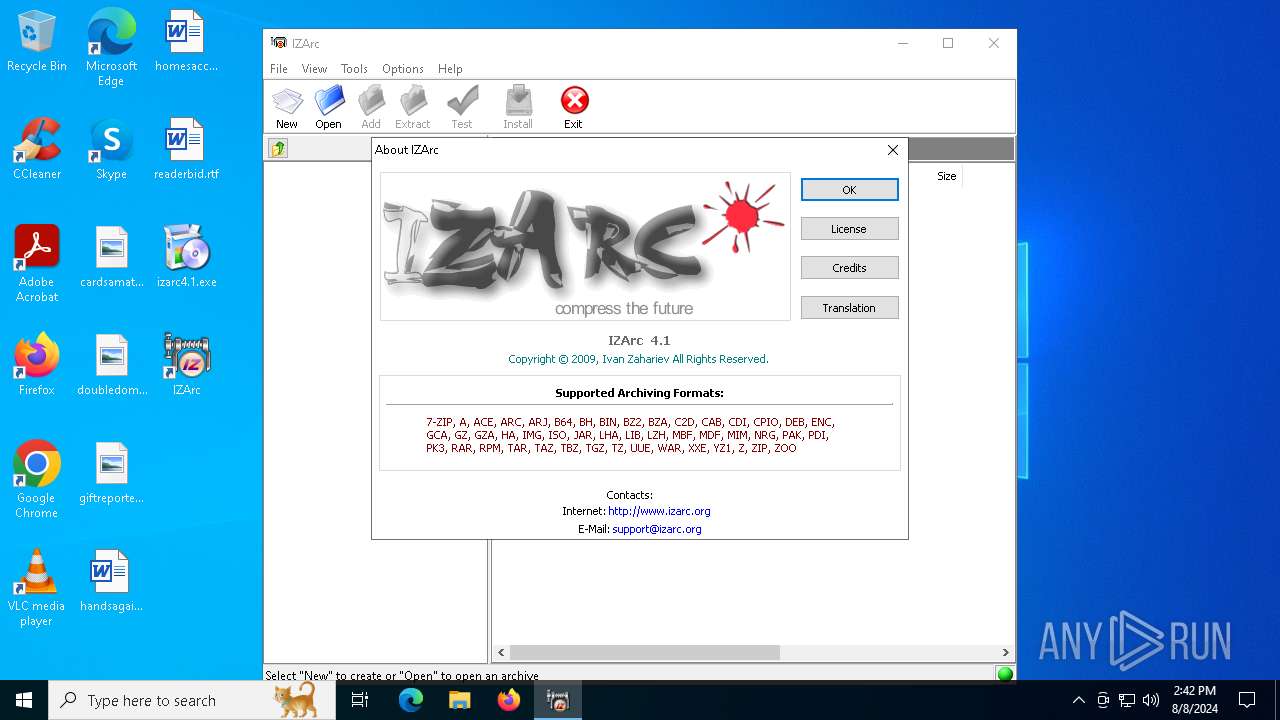Open File Explorer from the taskbar

[x=459, y=700]
